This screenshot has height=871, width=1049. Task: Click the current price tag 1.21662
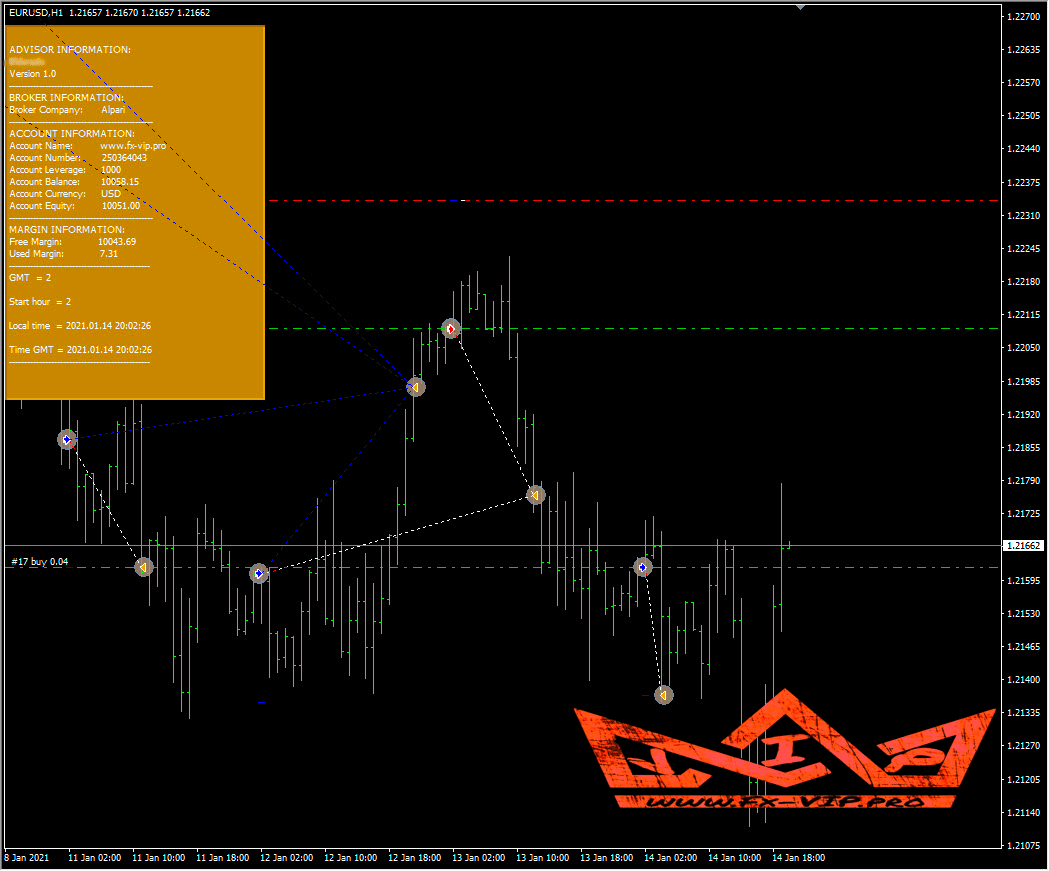1024,546
